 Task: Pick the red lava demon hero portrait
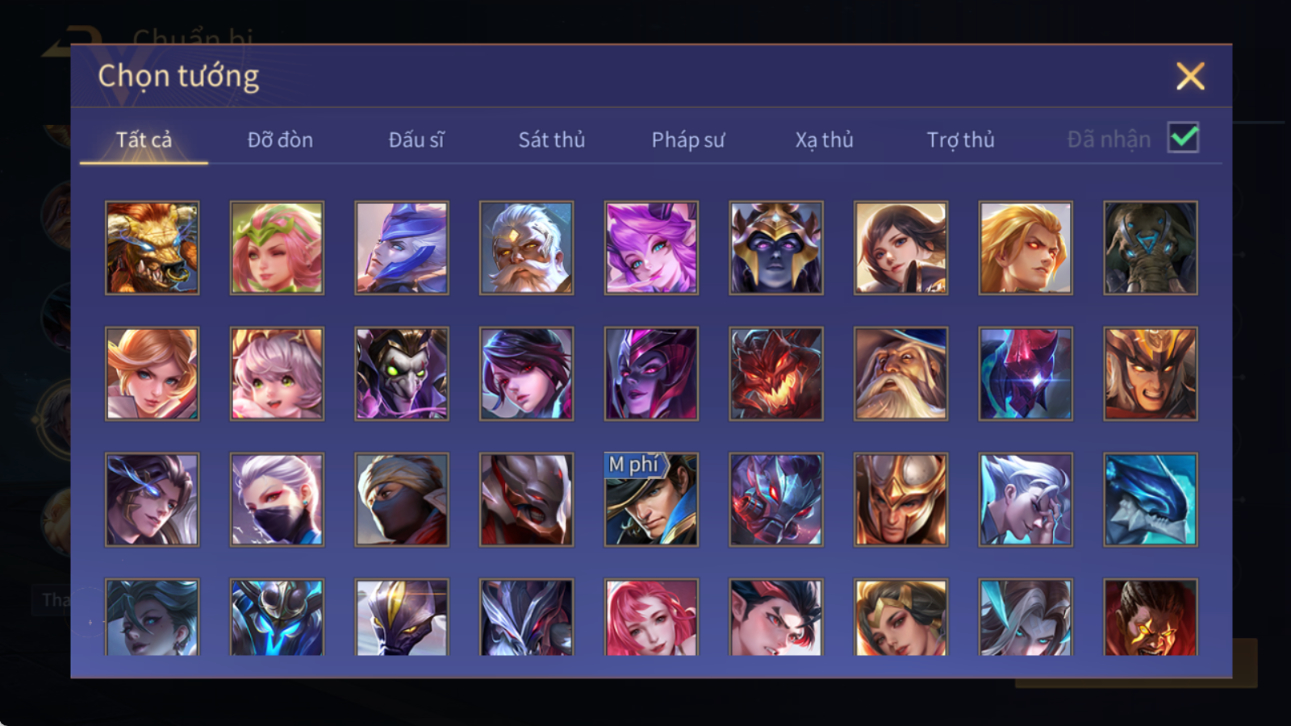[x=776, y=374]
